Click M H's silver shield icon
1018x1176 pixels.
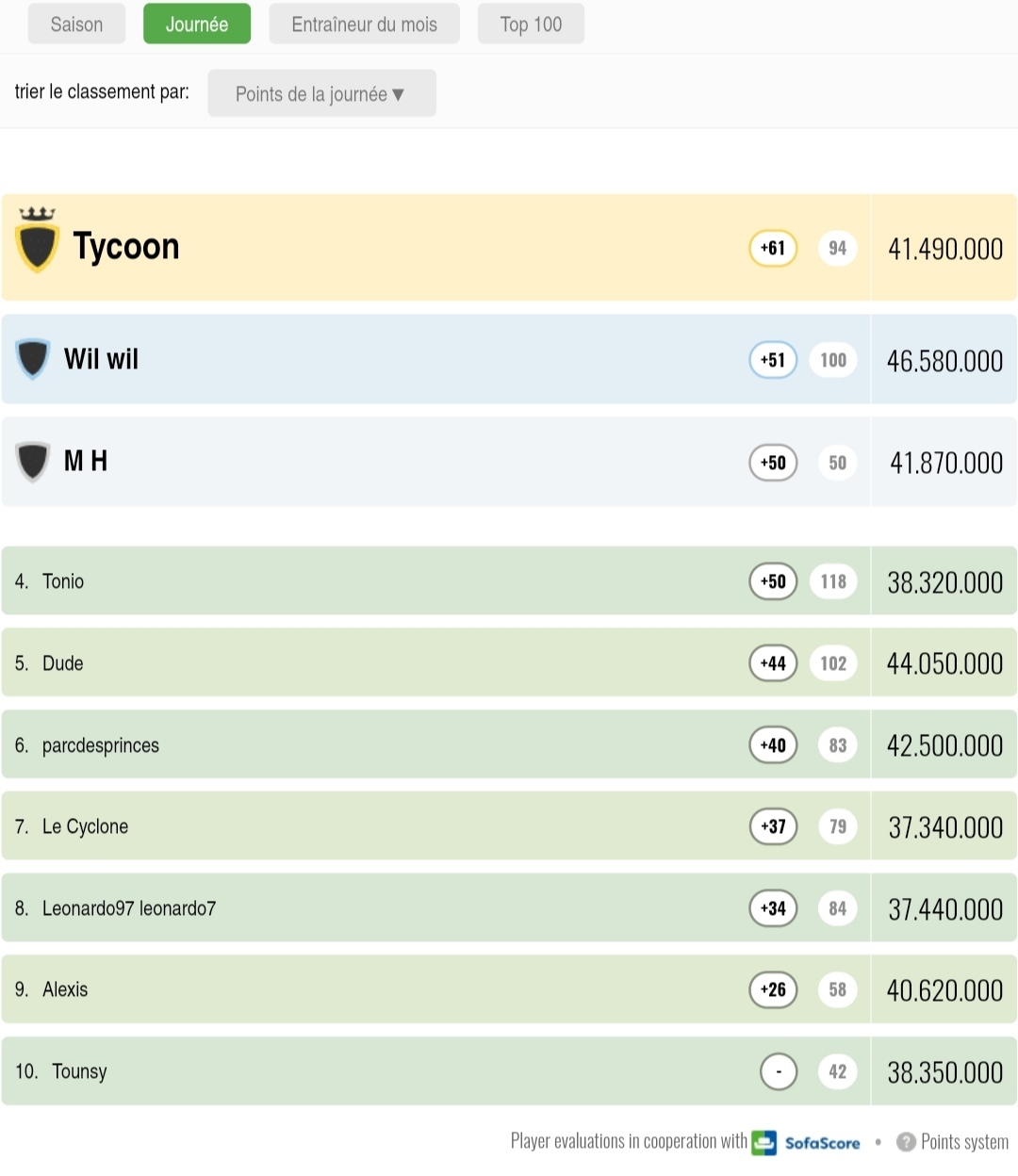tap(33, 462)
